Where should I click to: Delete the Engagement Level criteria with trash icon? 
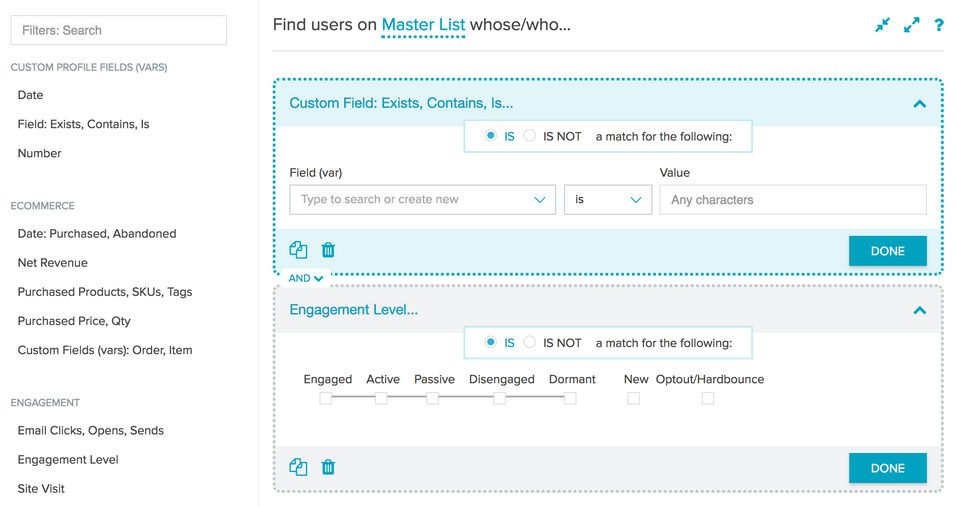(328, 467)
